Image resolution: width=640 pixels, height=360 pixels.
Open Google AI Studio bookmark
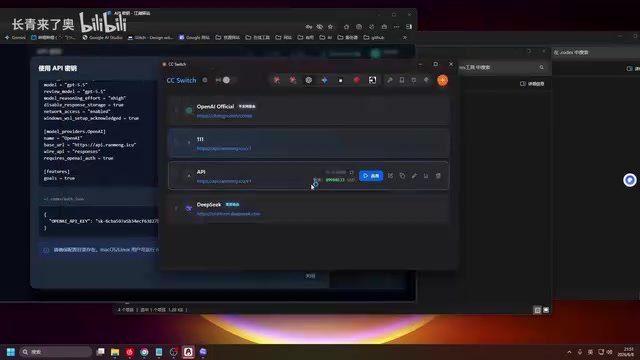pos(102,38)
